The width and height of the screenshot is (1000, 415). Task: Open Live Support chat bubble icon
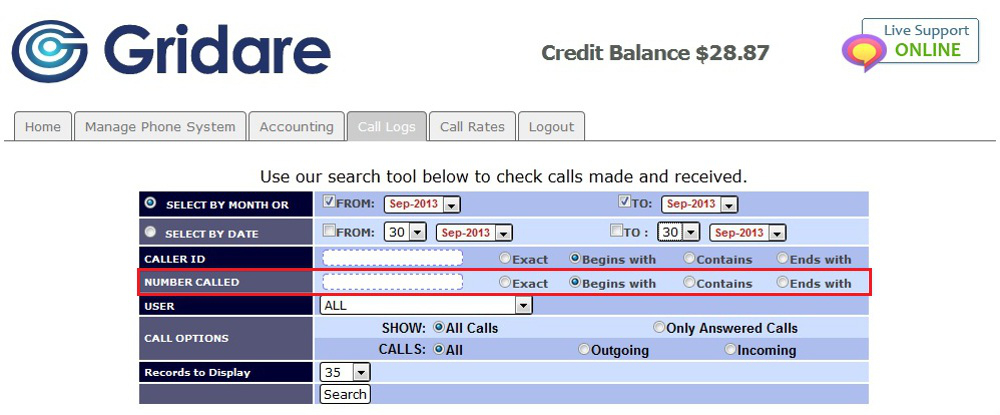[x=863, y=53]
